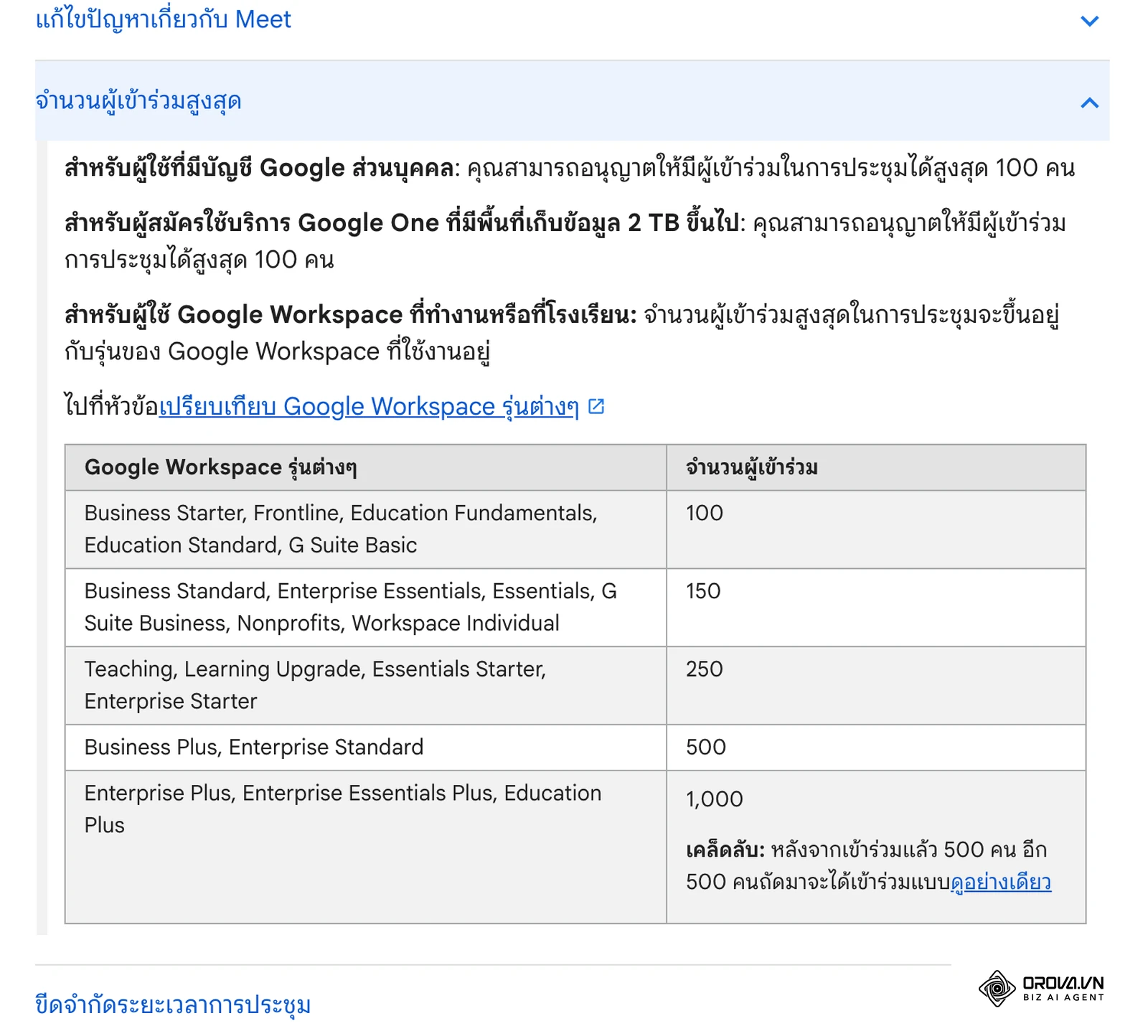
Task: Click the Teaching, Learning Upgrade row cell
Action: pos(366,685)
